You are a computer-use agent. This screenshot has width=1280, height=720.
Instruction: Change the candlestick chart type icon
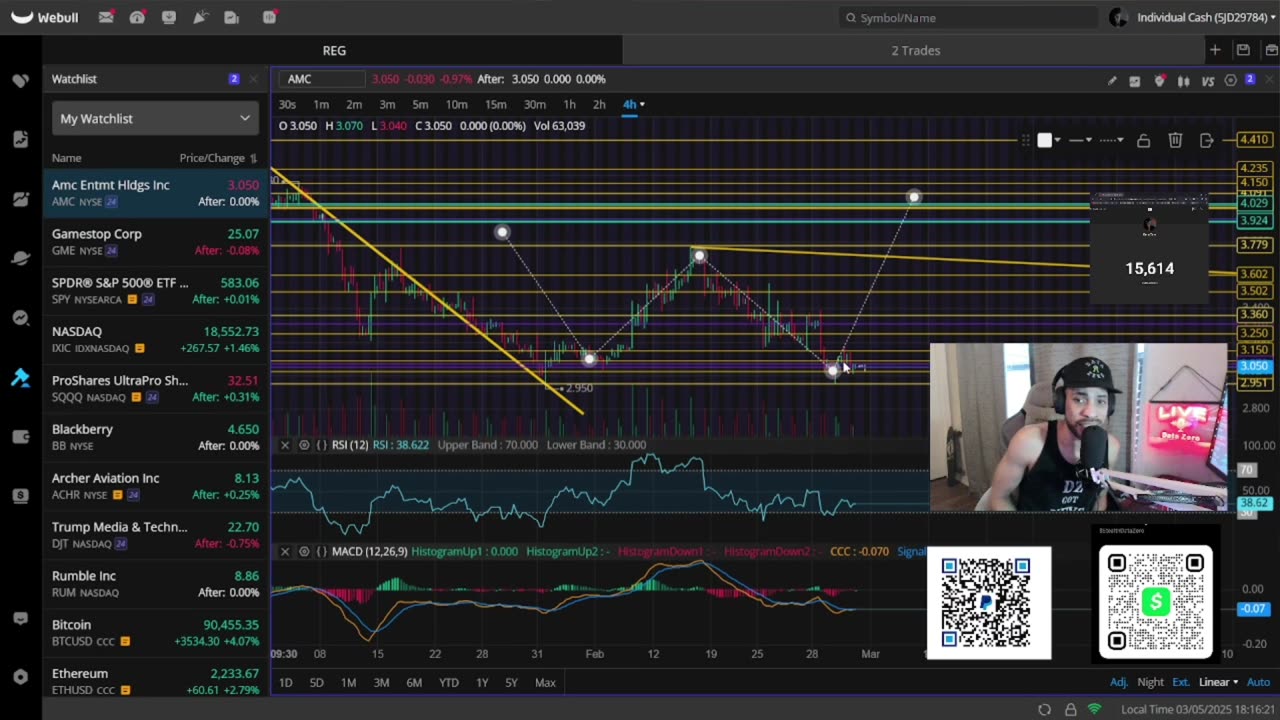coord(1184,81)
